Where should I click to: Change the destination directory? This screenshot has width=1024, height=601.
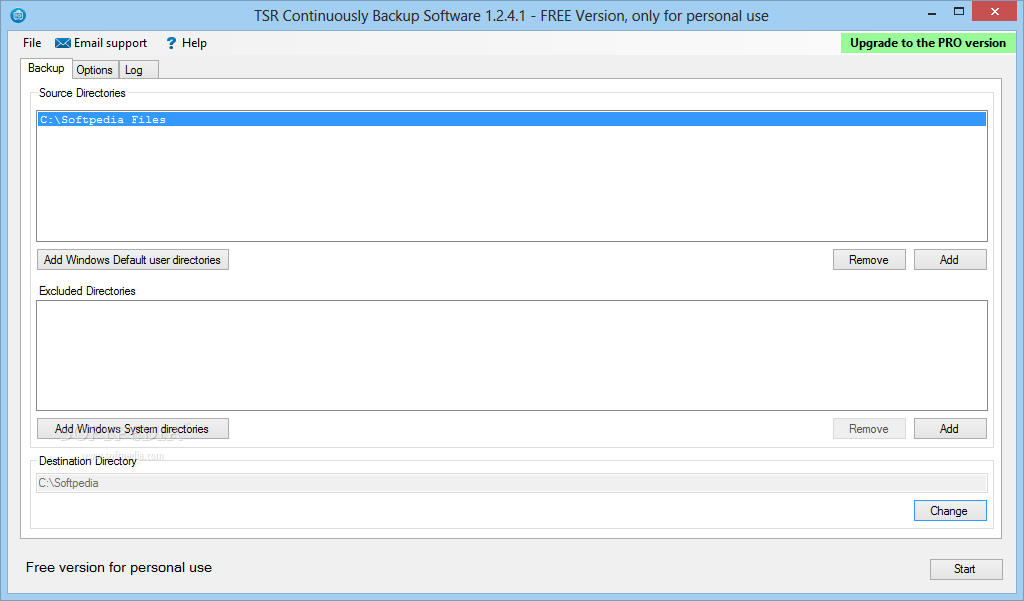coord(950,510)
